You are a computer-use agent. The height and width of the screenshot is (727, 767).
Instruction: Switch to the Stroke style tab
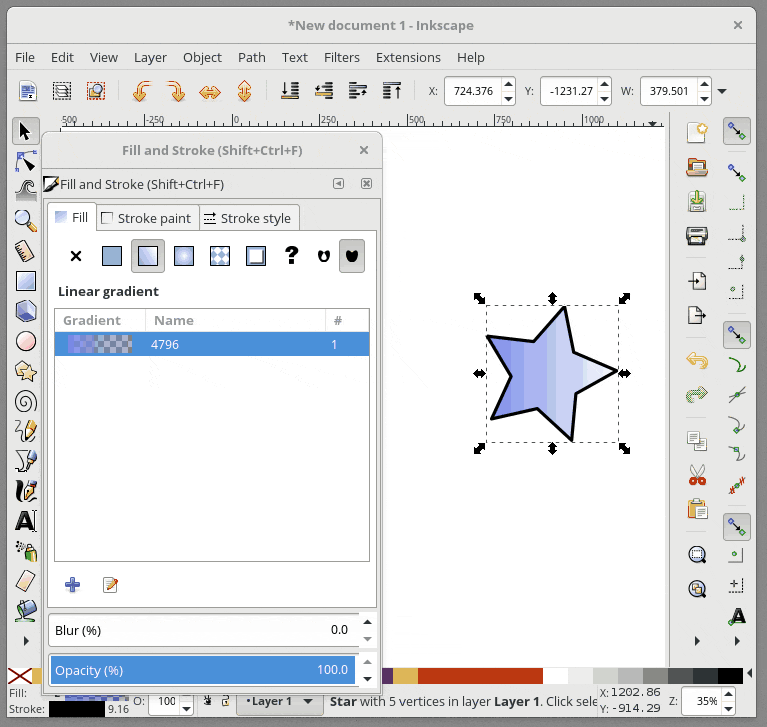coord(247,218)
